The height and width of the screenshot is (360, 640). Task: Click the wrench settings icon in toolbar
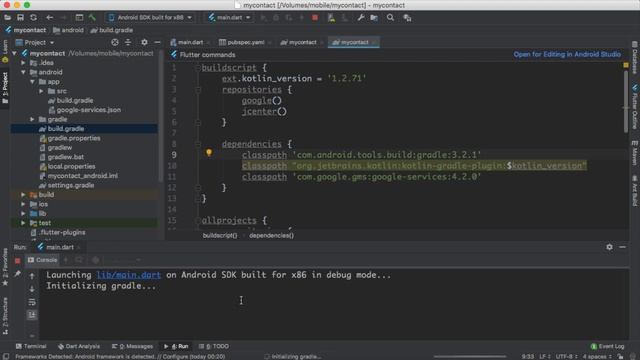(x=361, y=18)
